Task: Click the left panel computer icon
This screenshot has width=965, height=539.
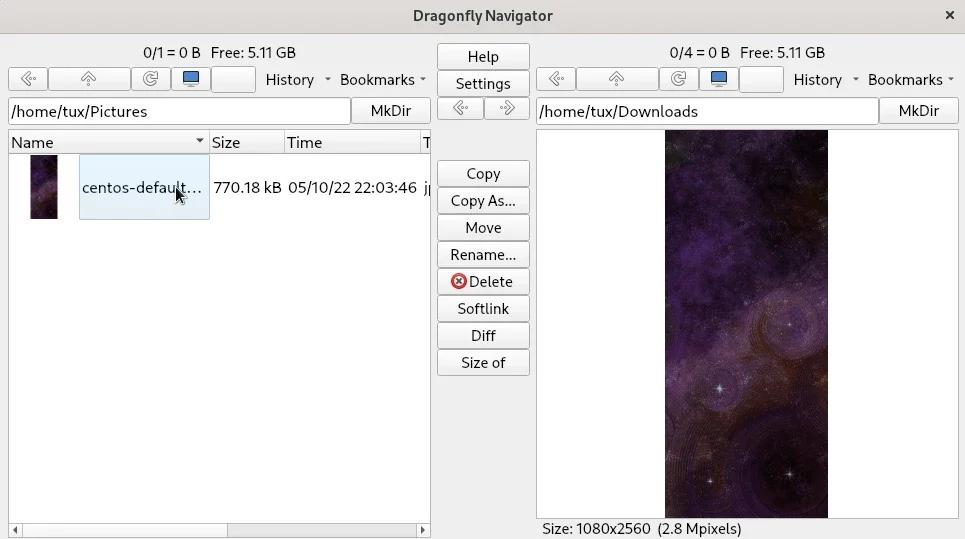Action: point(190,80)
